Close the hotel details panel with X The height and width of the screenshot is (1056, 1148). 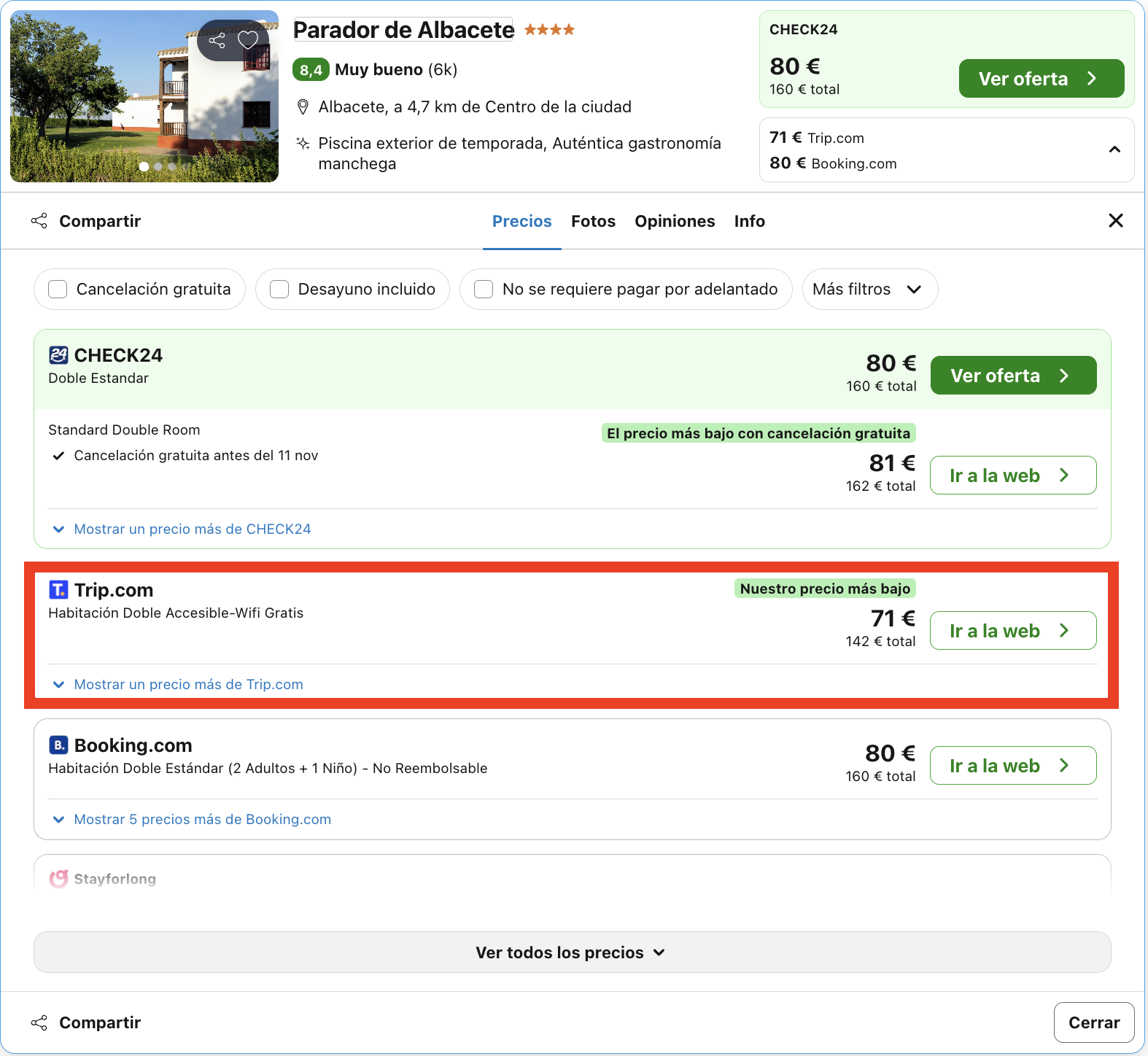[1116, 220]
